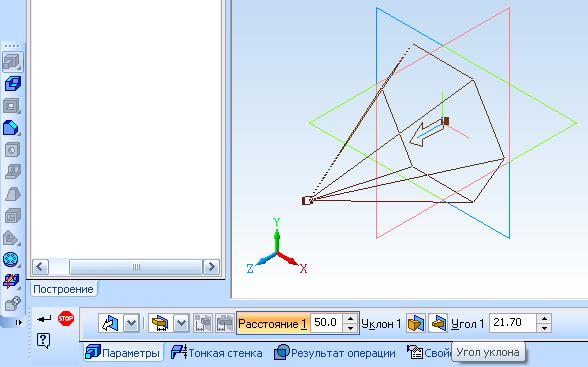Switch to the Параметры tab
Viewport: 588px width, 367px height.
(x=123, y=353)
